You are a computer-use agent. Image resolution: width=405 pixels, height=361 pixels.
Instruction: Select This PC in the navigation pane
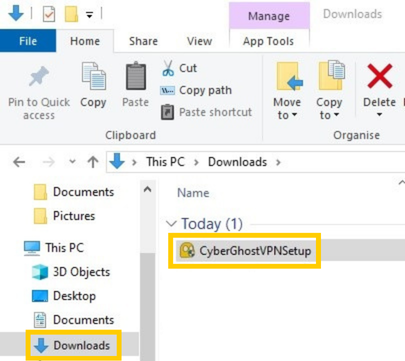[x=54, y=248]
